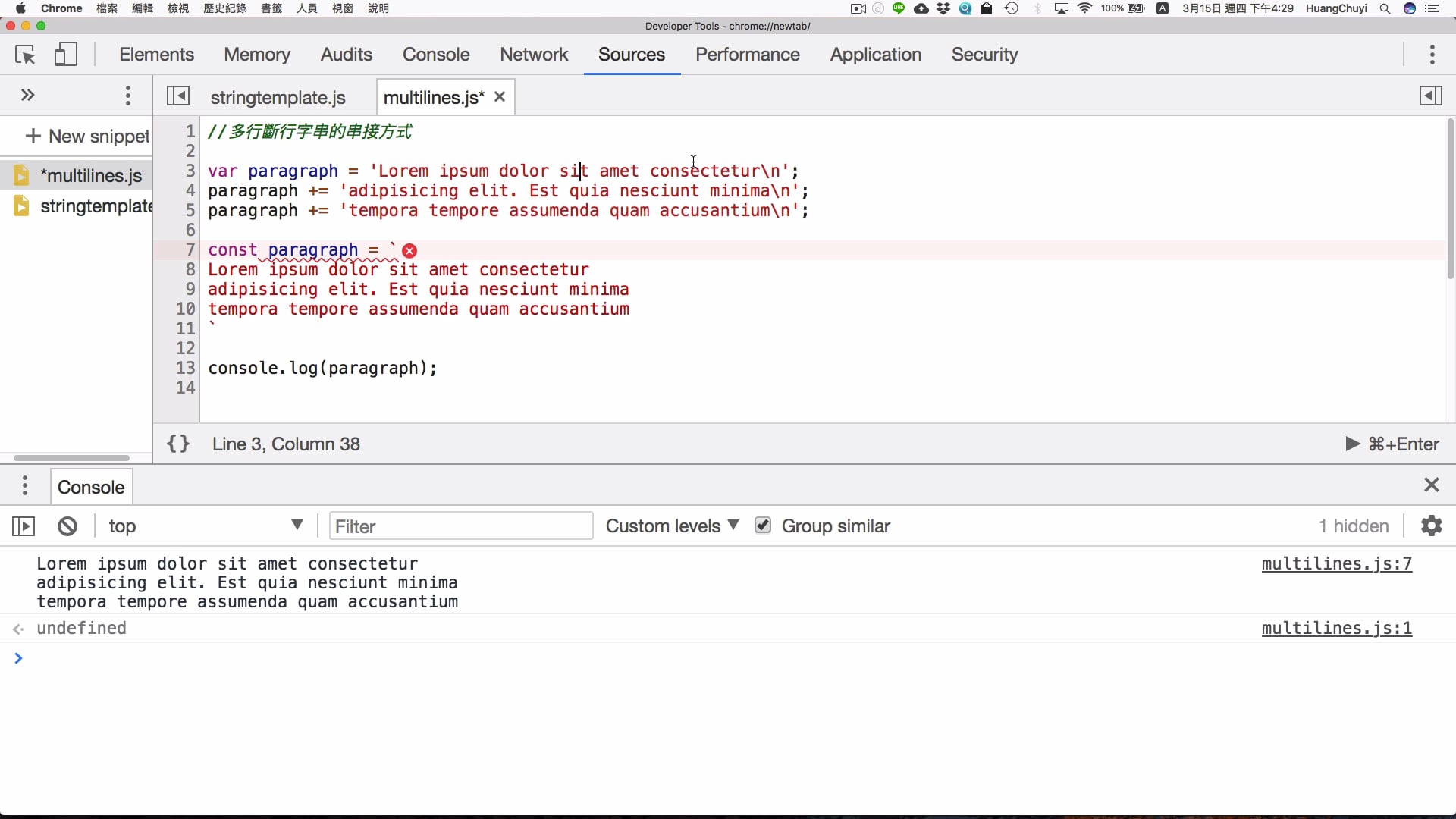1456x819 pixels.
Task: Open the stringtemplate.js editor tab
Action: 278,98
